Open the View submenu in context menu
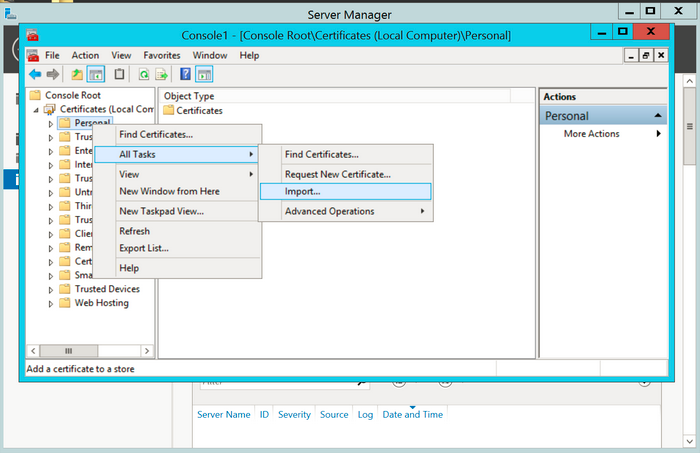This screenshot has width=700, height=453. click(178, 174)
